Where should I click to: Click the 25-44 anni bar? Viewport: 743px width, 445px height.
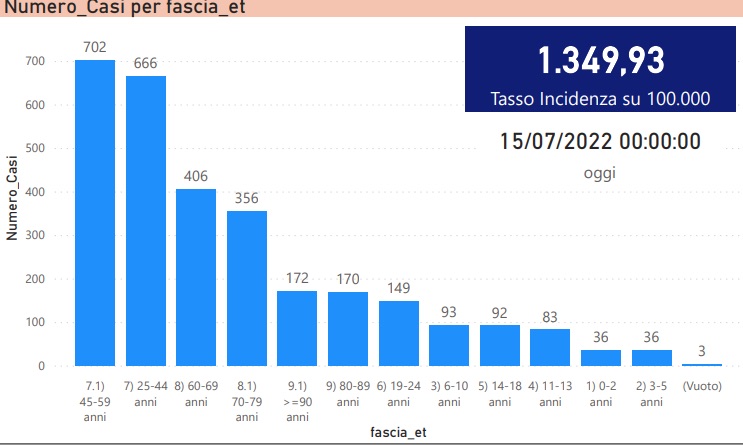click(x=146, y=220)
